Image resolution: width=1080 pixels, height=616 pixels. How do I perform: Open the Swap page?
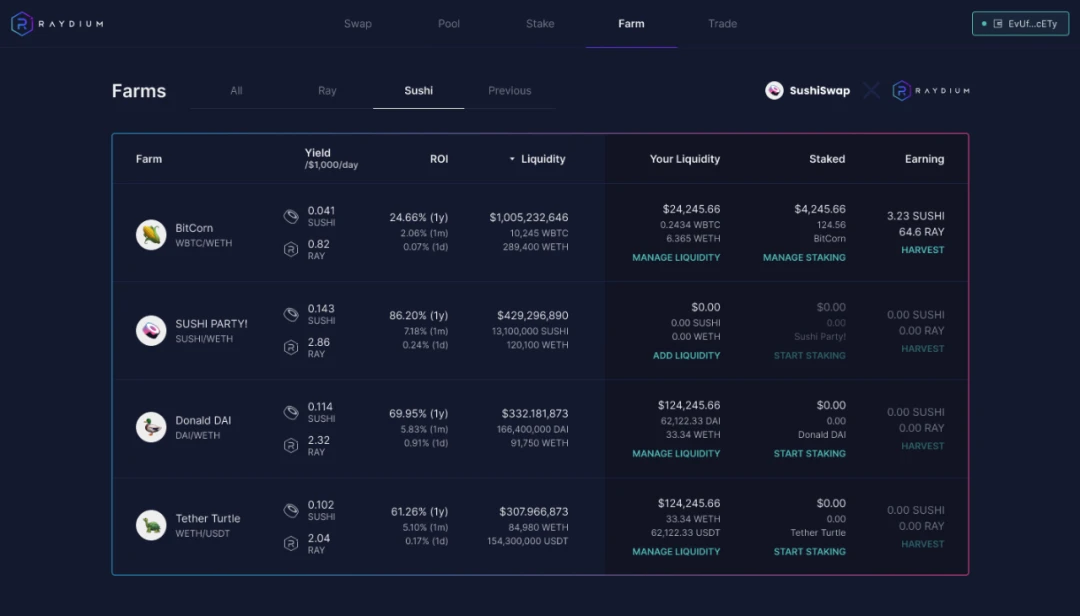[x=357, y=23]
